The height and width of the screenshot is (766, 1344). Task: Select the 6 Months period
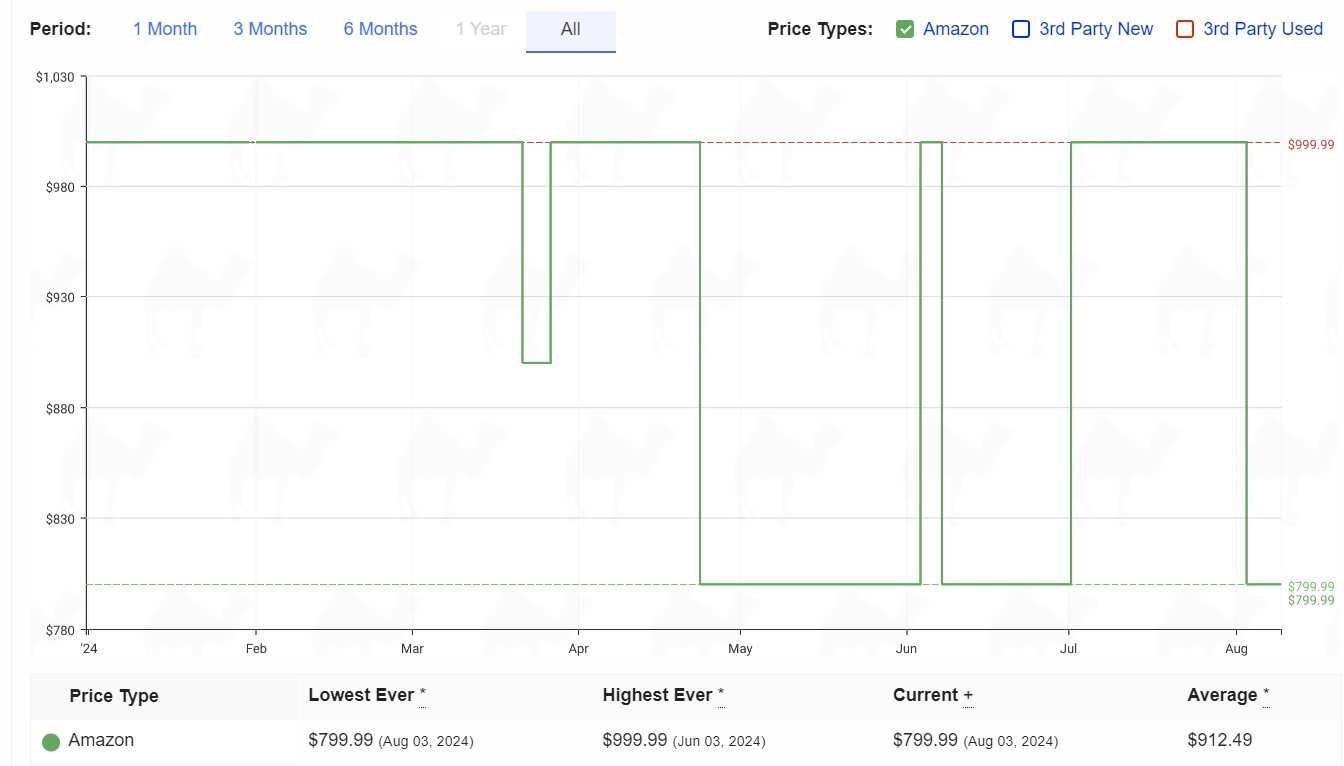380,29
